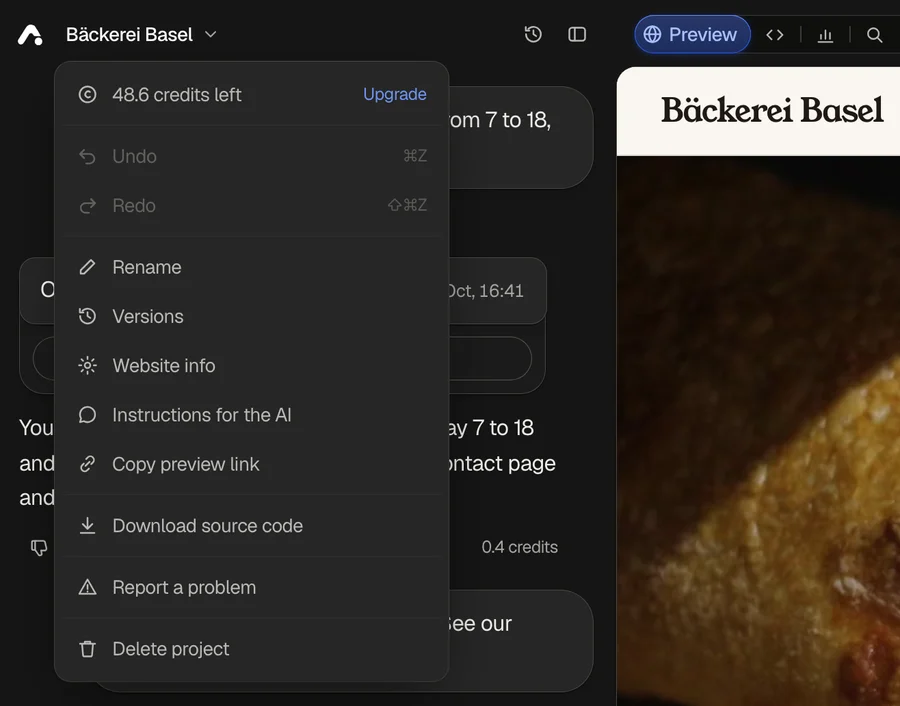Screen dimensions: 900x706
Task: Open Website info menu item
Action: (x=252, y=366)
